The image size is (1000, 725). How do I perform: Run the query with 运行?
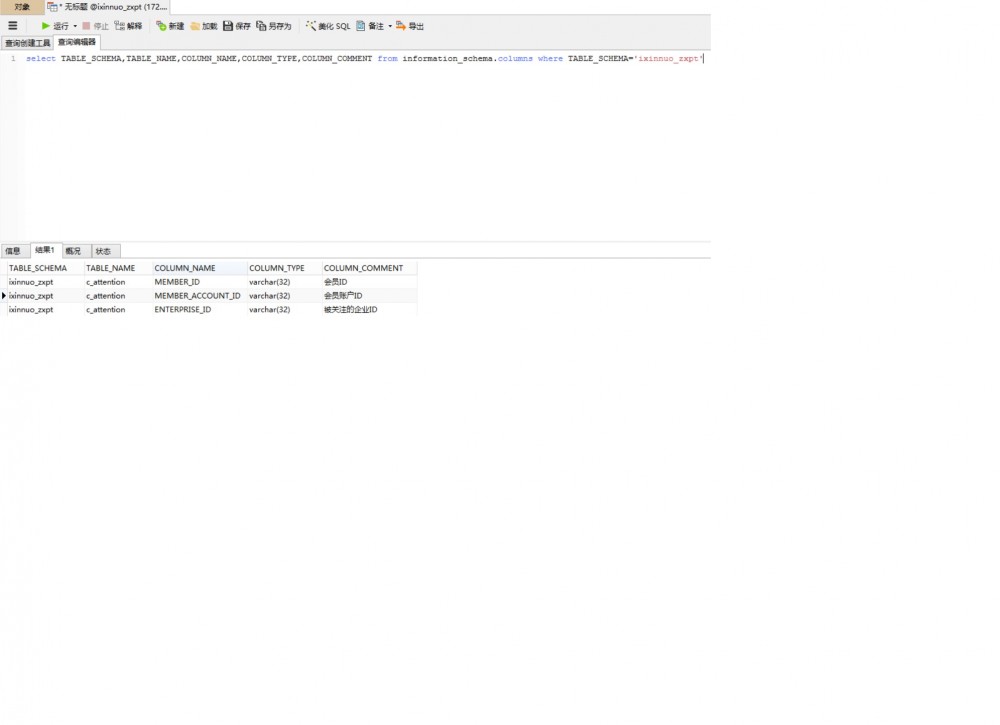(x=55, y=26)
